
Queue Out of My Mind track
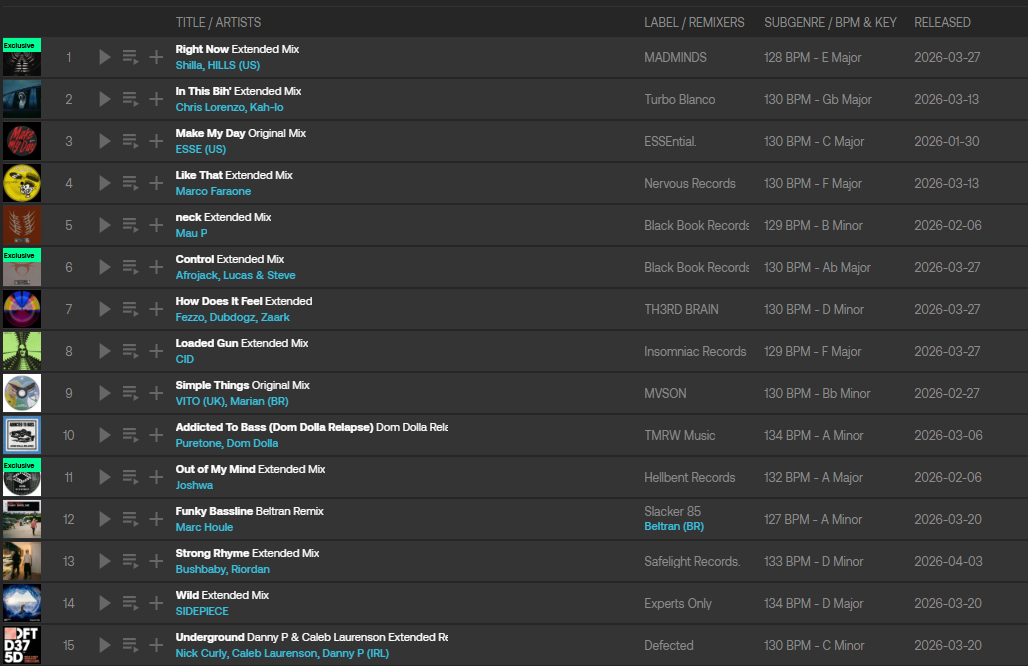(130, 477)
